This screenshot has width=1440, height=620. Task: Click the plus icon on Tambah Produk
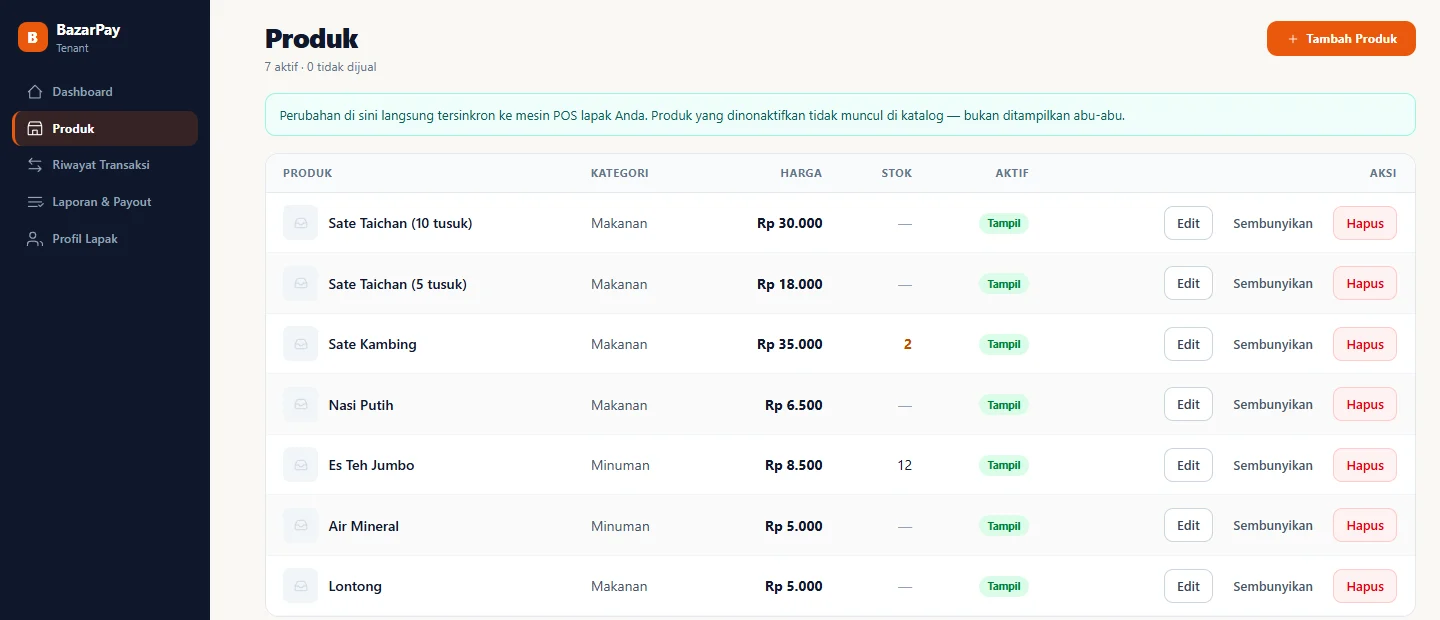tap(1293, 39)
